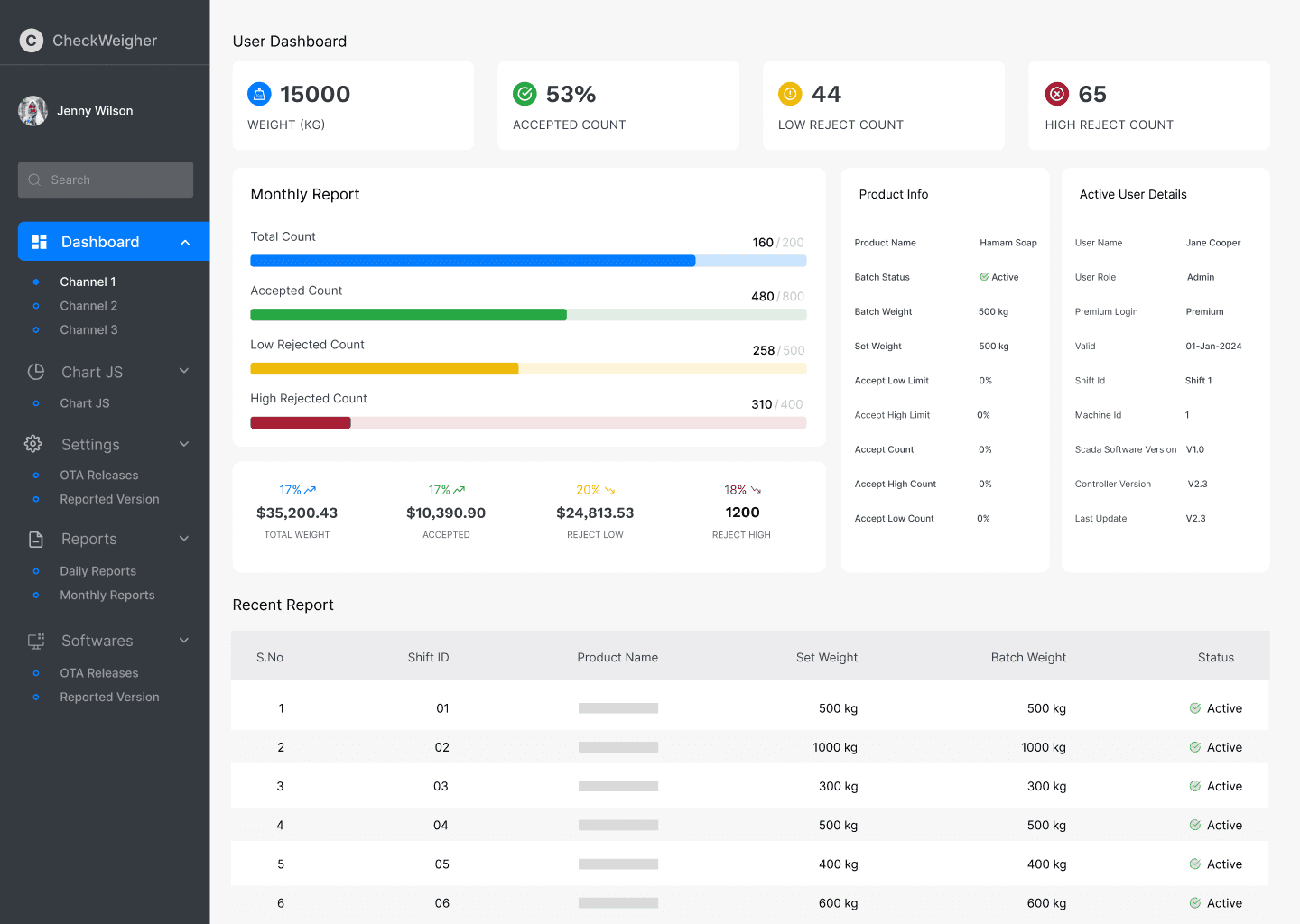Click the Softwares monitor icon in sidebar

coord(36,641)
